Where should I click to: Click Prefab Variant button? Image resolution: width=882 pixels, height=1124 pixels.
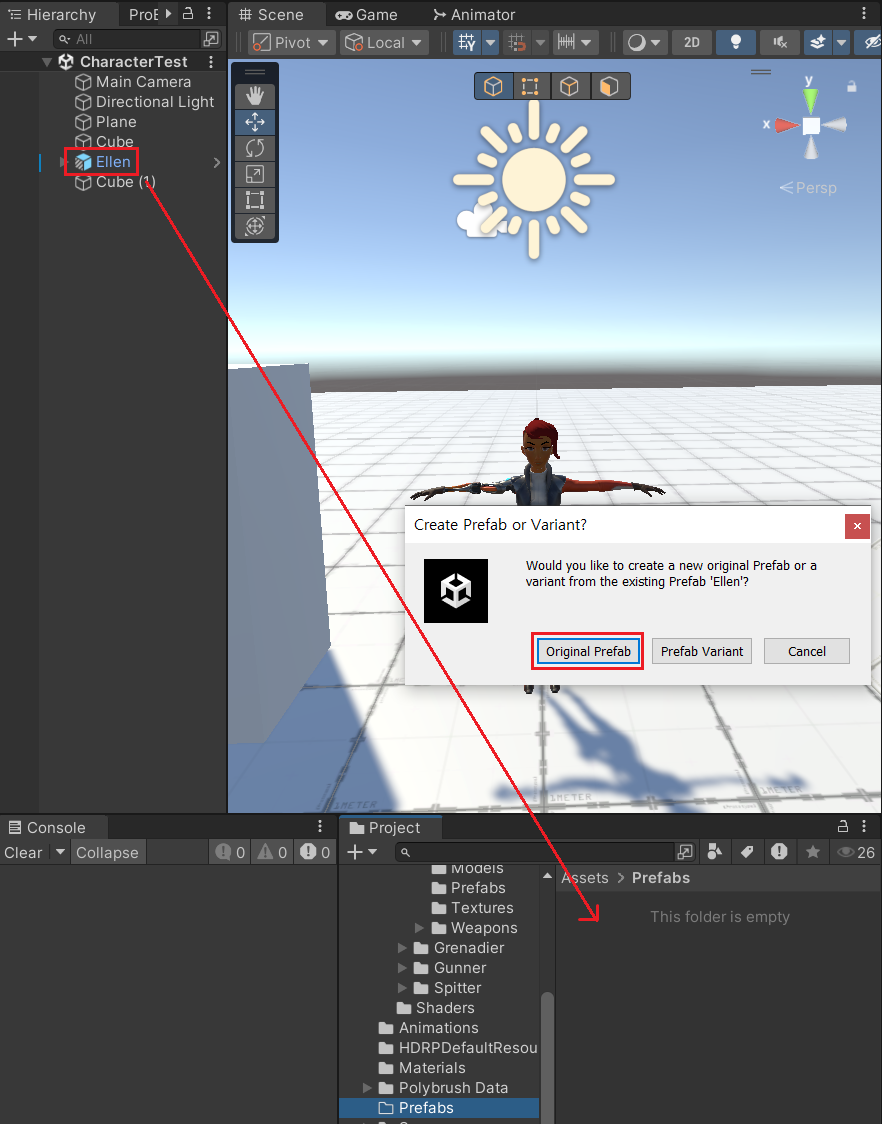tap(702, 652)
